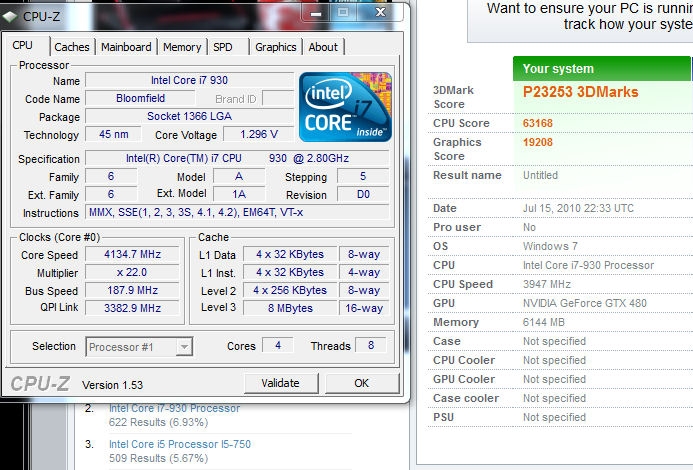Click the Name field Intel Core i7 930
Screen dimensions: 693x470
pyautogui.click(x=190, y=80)
